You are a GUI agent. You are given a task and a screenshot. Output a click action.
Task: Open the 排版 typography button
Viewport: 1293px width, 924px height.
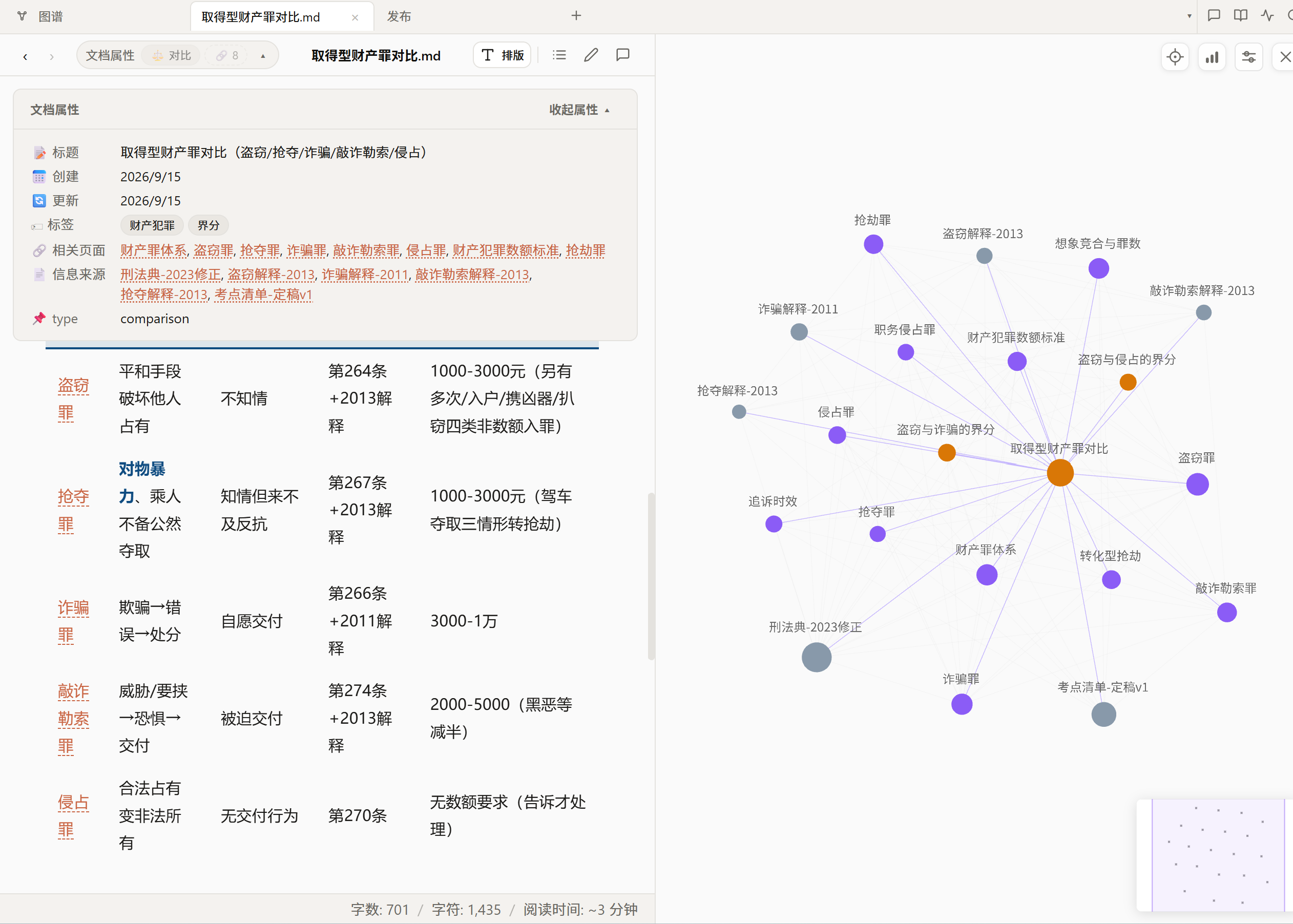point(502,55)
